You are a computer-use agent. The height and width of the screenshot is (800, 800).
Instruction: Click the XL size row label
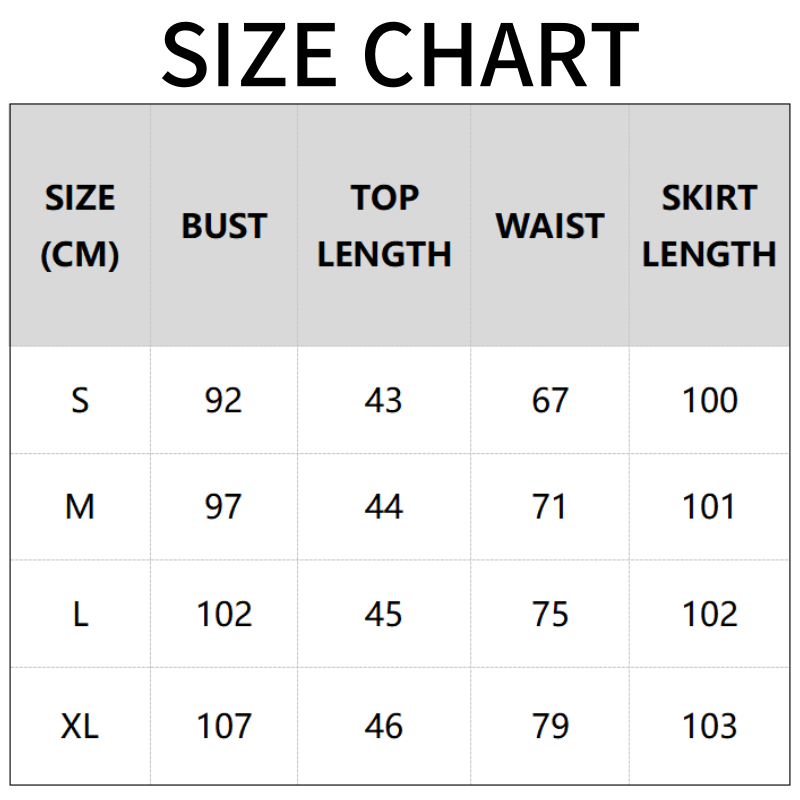coord(80,726)
